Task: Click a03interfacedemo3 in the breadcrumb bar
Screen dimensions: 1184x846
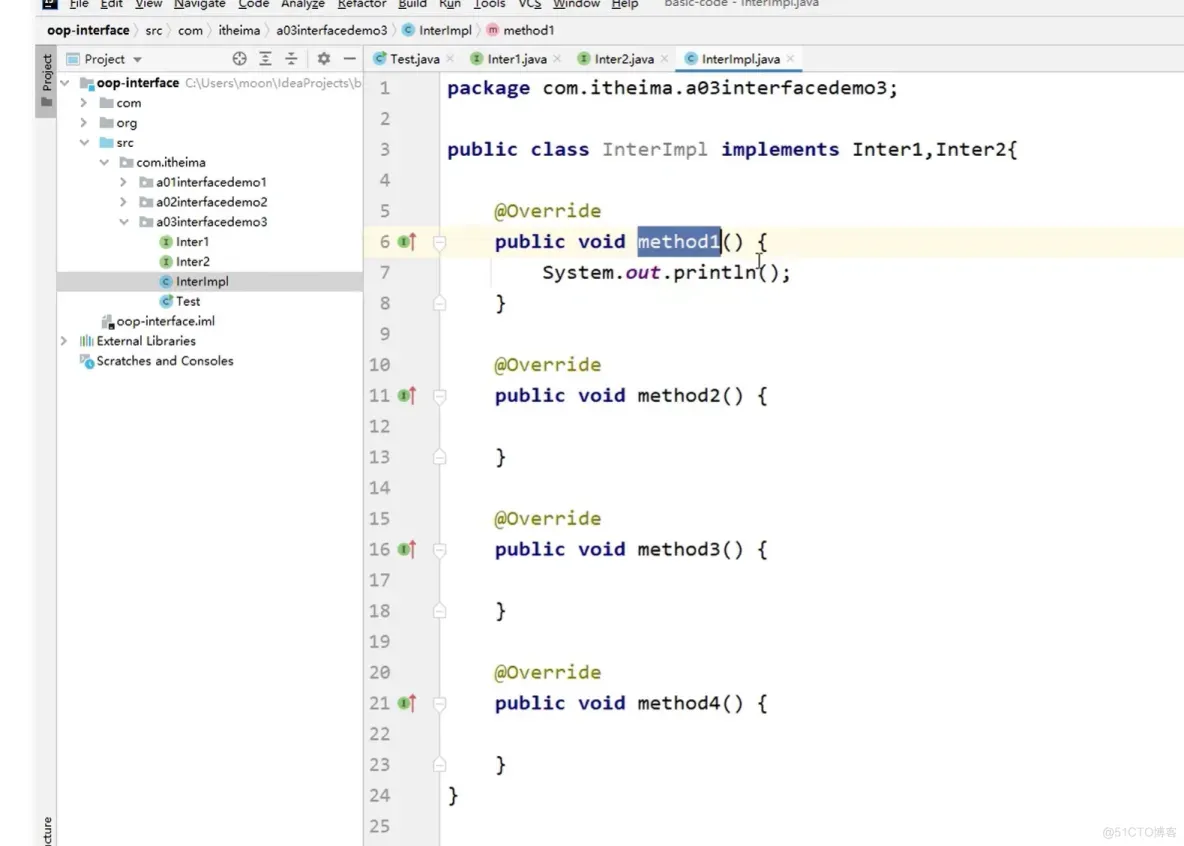Action: 331,31
